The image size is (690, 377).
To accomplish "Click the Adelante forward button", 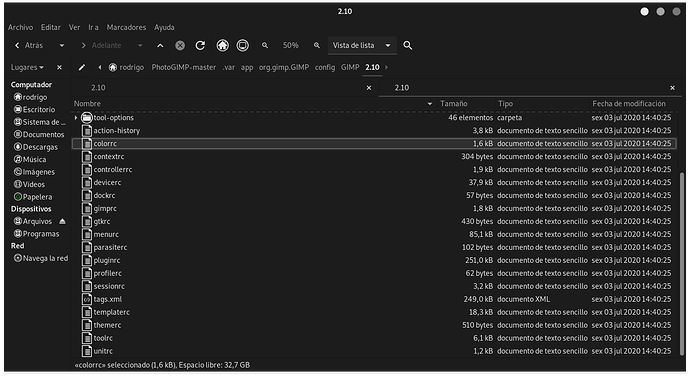I will click(x=101, y=45).
